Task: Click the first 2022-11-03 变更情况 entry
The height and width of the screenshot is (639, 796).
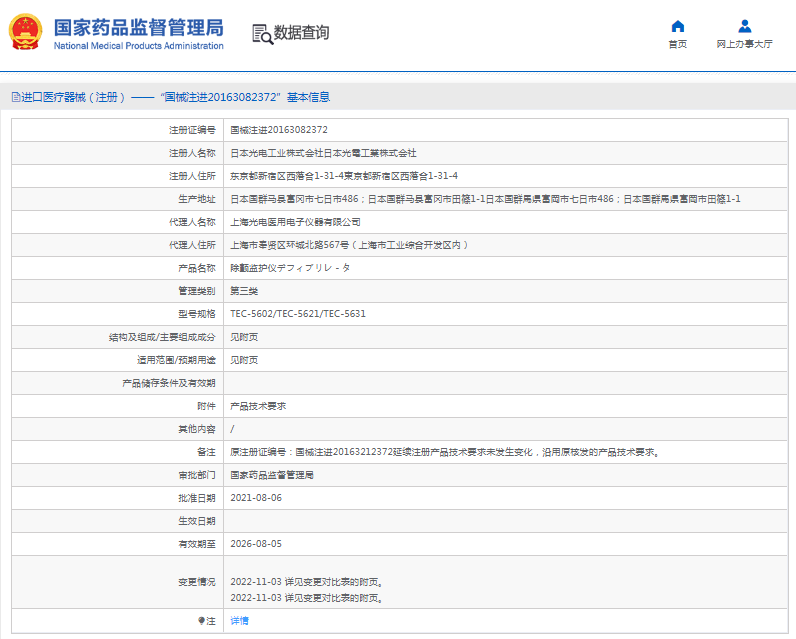Action: pos(306,581)
